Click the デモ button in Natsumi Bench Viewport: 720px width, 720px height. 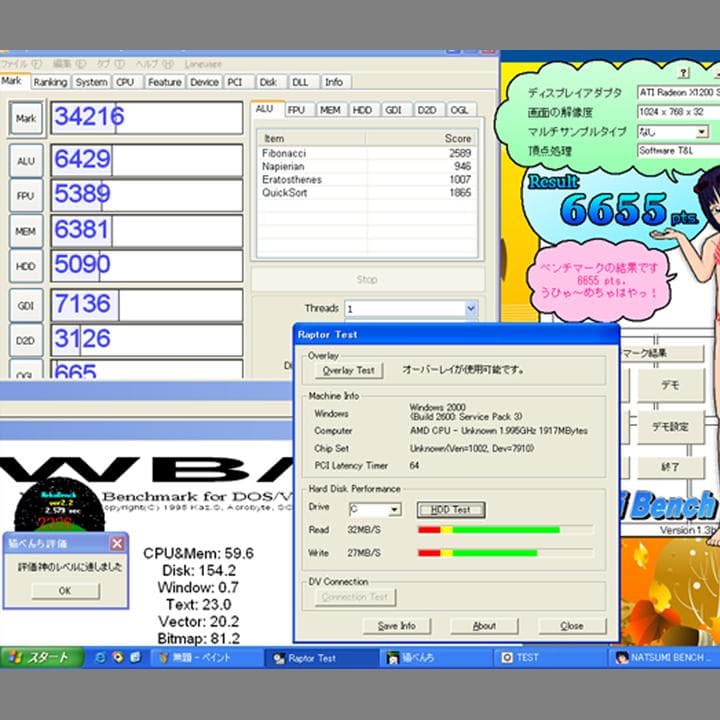[670, 385]
